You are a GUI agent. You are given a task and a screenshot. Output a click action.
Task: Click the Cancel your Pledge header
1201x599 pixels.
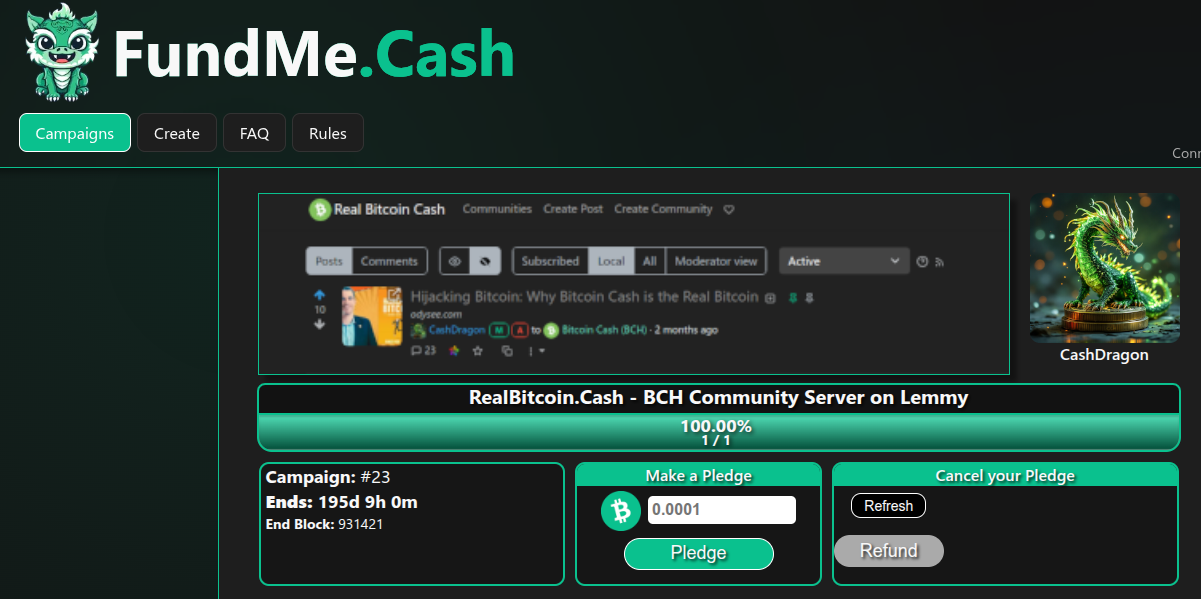[x=1005, y=476]
